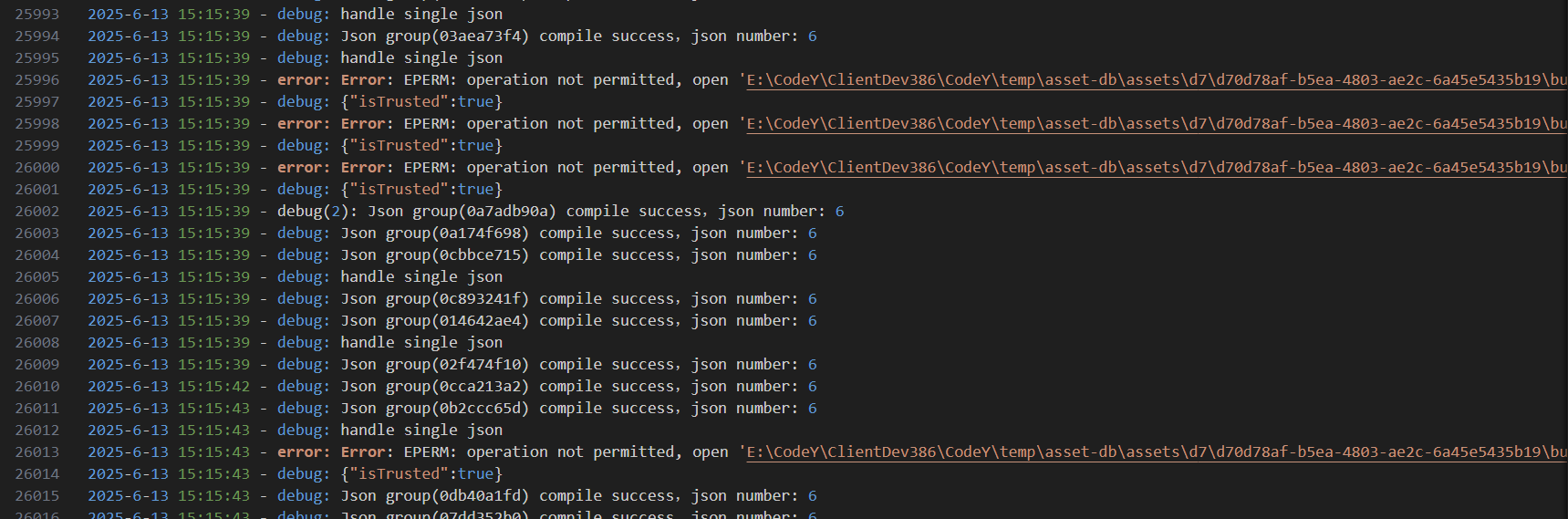The width and height of the screenshot is (1568, 519).
Task: Click line number 25993 in the gutter
Action: [x=37, y=15]
